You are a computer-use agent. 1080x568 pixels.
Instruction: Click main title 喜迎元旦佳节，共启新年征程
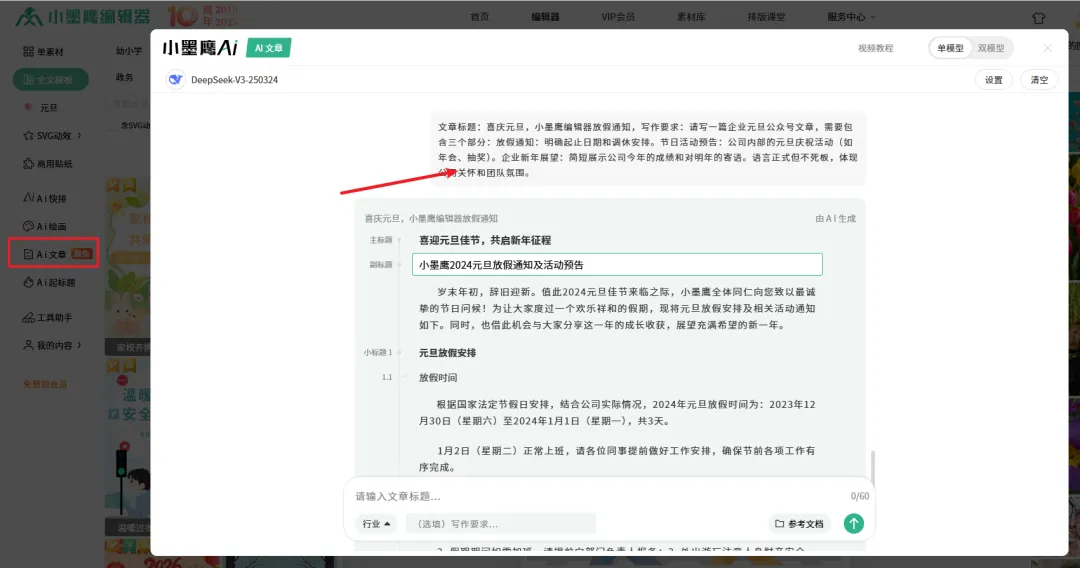pyautogui.click(x=485, y=240)
